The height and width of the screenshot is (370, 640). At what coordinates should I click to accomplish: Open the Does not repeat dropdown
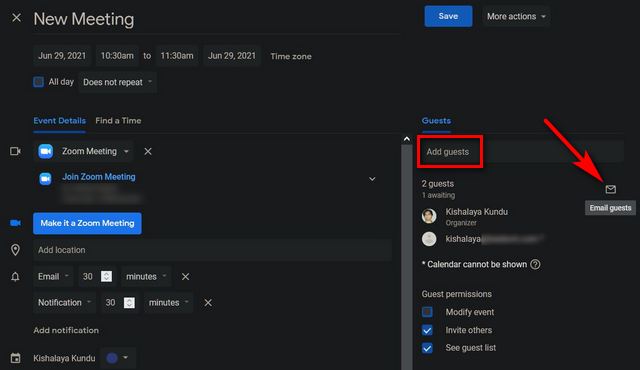pyautogui.click(x=118, y=82)
